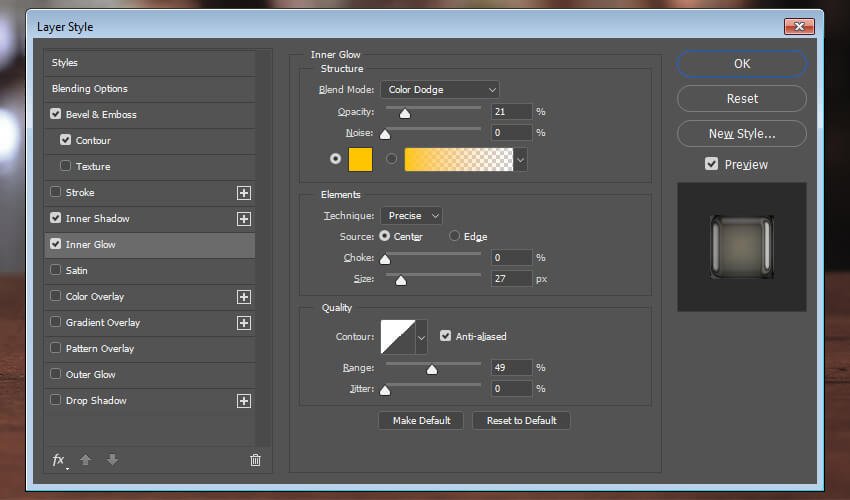Viewport: 850px width, 500px height.
Task: Enable the Outer Glow checkbox
Action: [55, 374]
